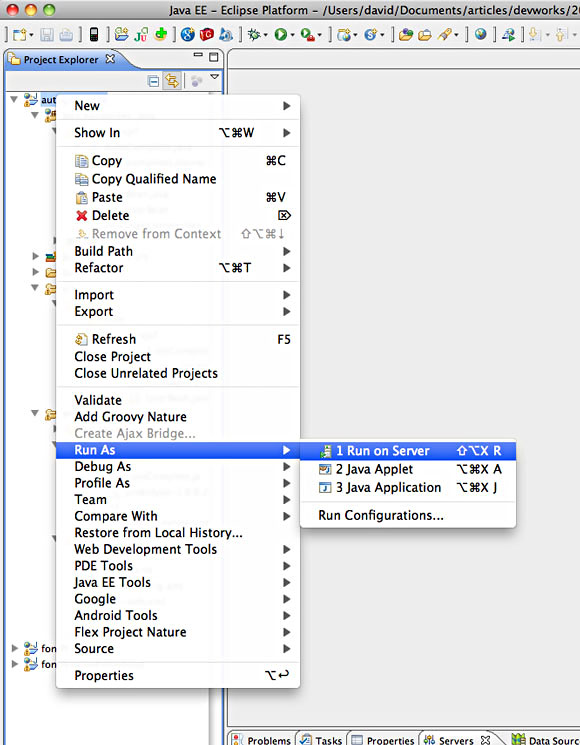The width and height of the screenshot is (580, 745).
Task: Click the green Run toolbar button
Action: (281, 34)
